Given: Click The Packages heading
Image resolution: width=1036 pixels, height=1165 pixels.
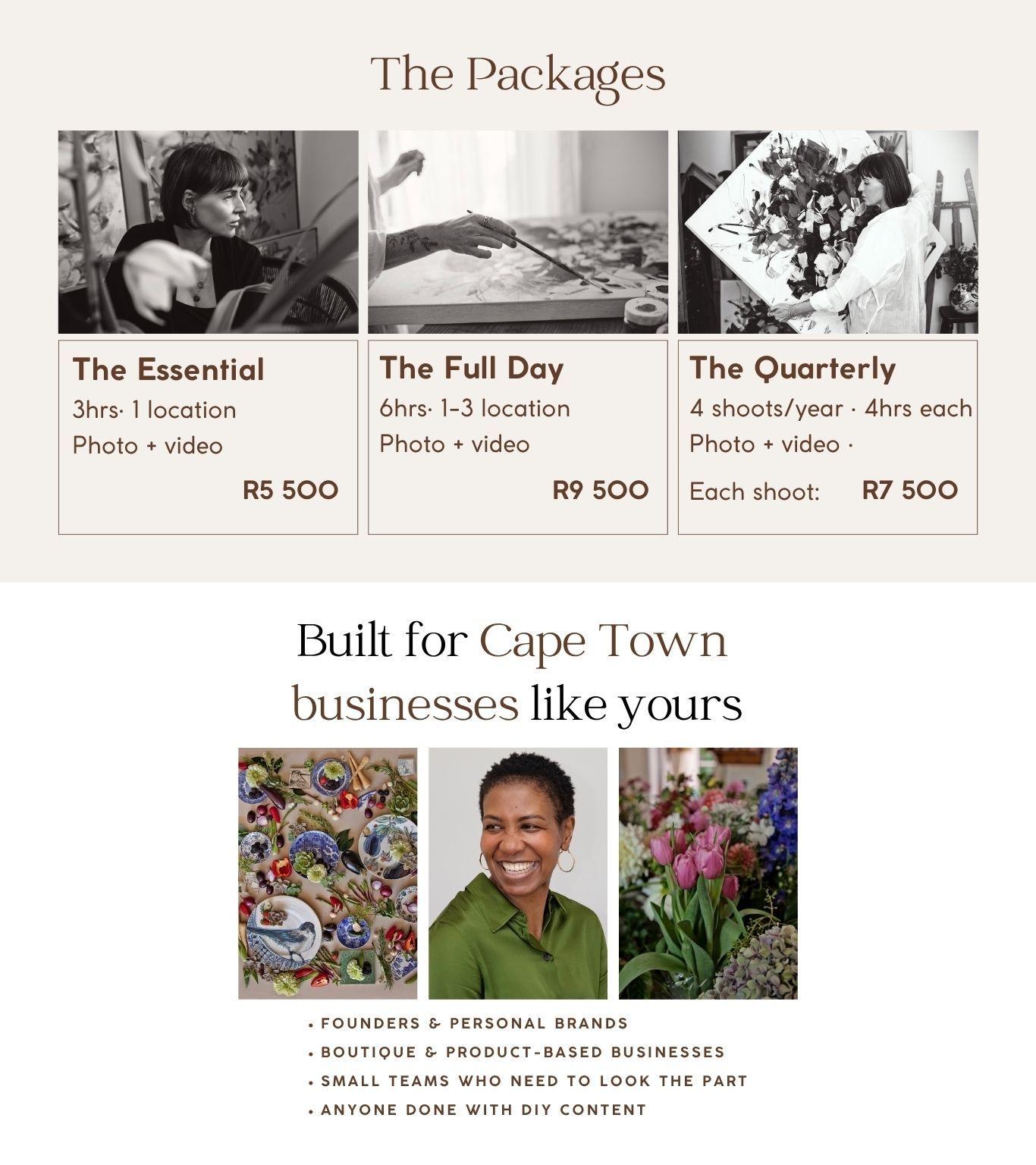Looking at the screenshot, I should [x=518, y=75].
